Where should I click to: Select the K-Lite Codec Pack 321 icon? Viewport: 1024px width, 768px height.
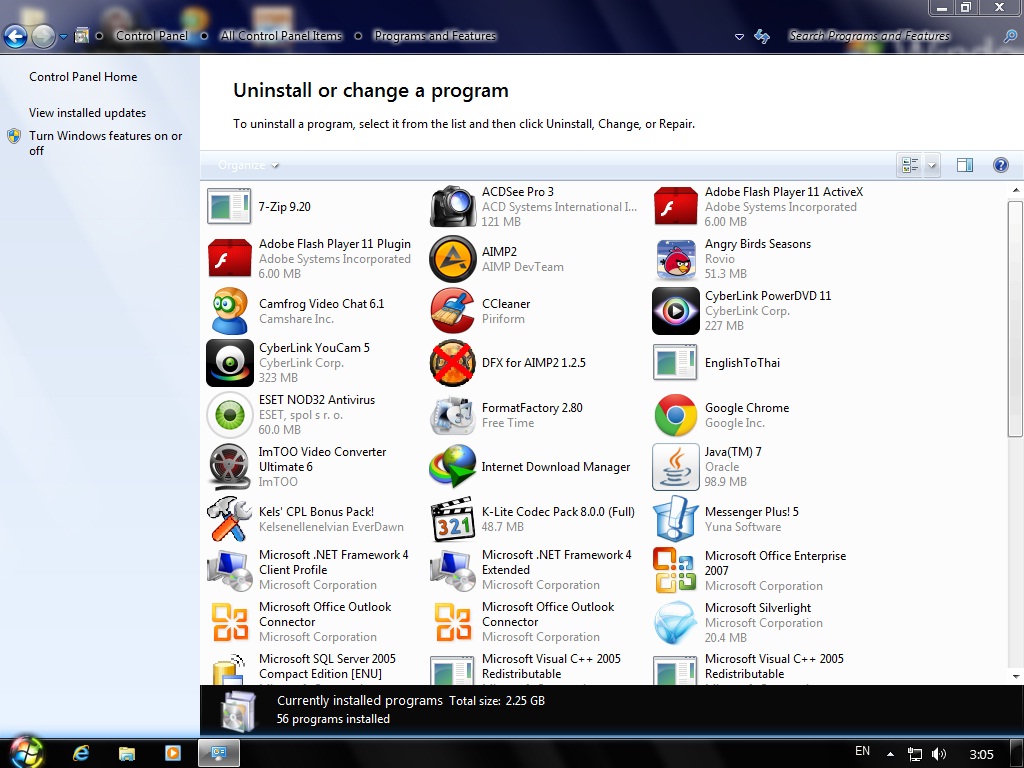pyautogui.click(x=453, y=519)
